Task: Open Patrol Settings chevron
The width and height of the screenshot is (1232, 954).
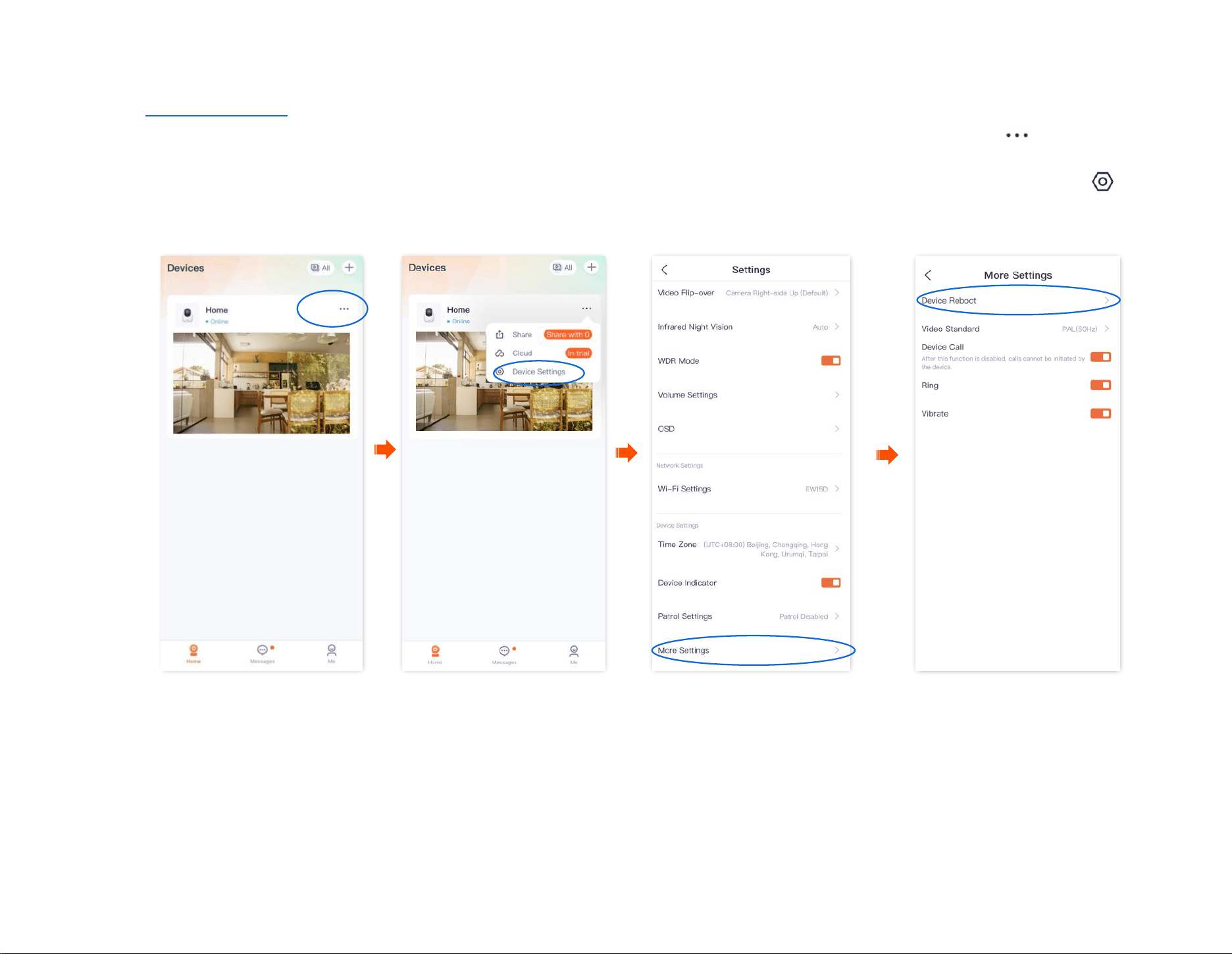Action: [x=836, y=616]
